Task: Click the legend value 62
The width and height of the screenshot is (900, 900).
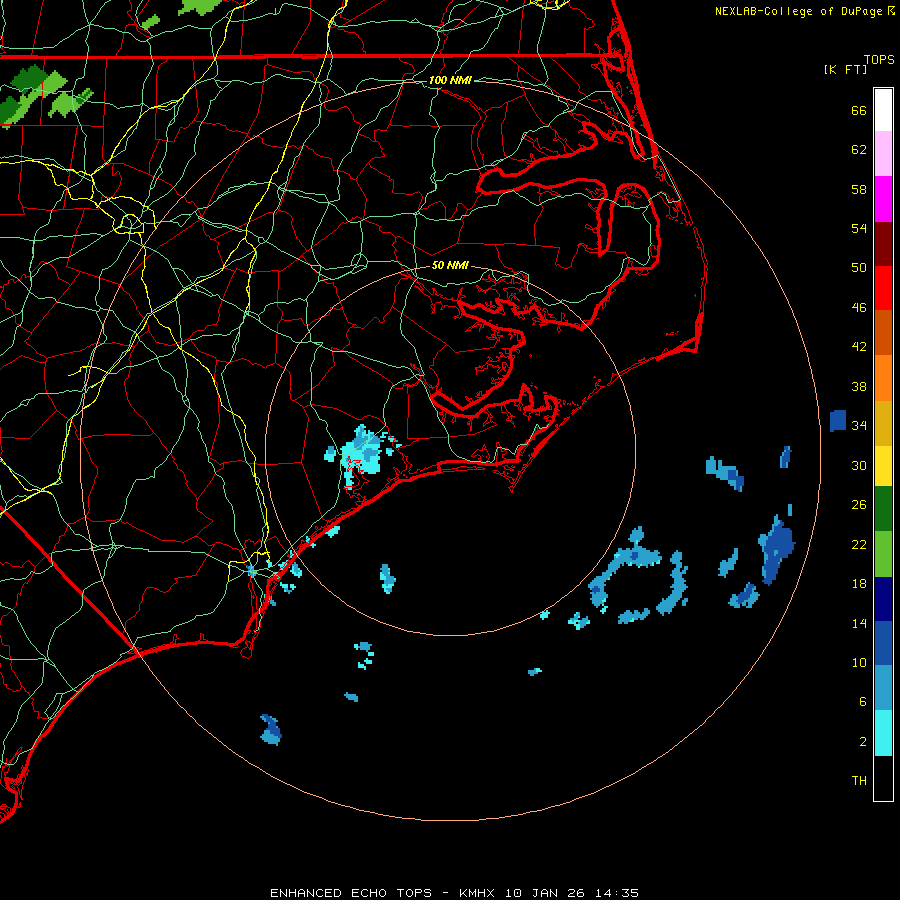Action: pyautogui.click(x=859, y=150)
